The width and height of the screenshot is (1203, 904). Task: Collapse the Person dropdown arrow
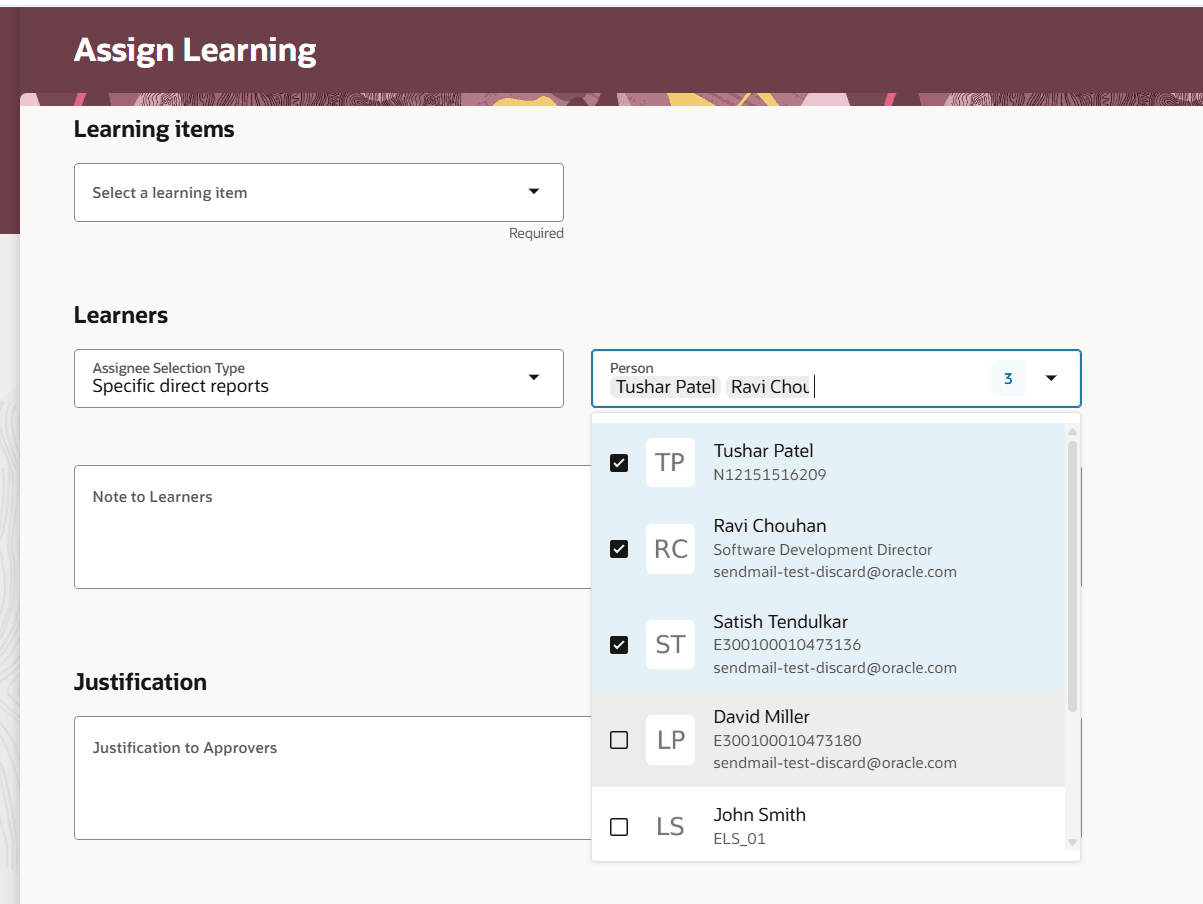pos(1051,378)
